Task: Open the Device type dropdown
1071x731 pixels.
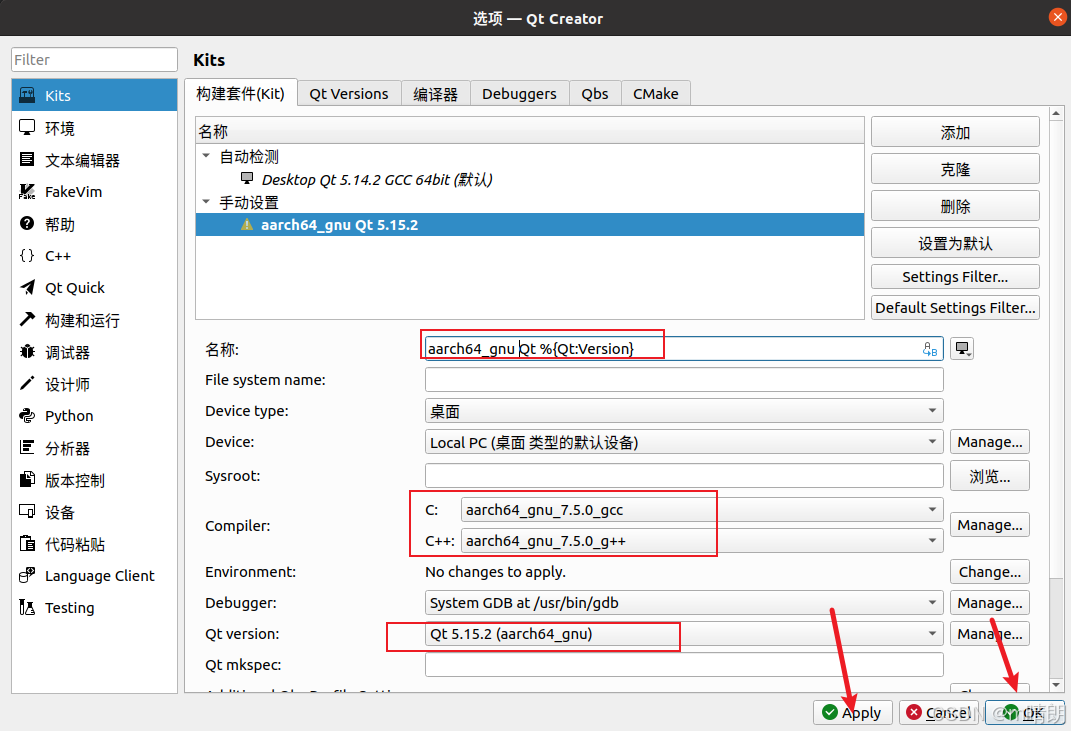Action: (x=684, y=411)
